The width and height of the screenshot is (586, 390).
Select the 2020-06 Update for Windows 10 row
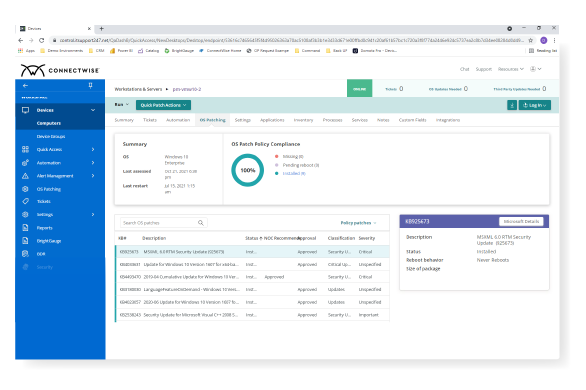pyautogui.click(x=252, y=303)
